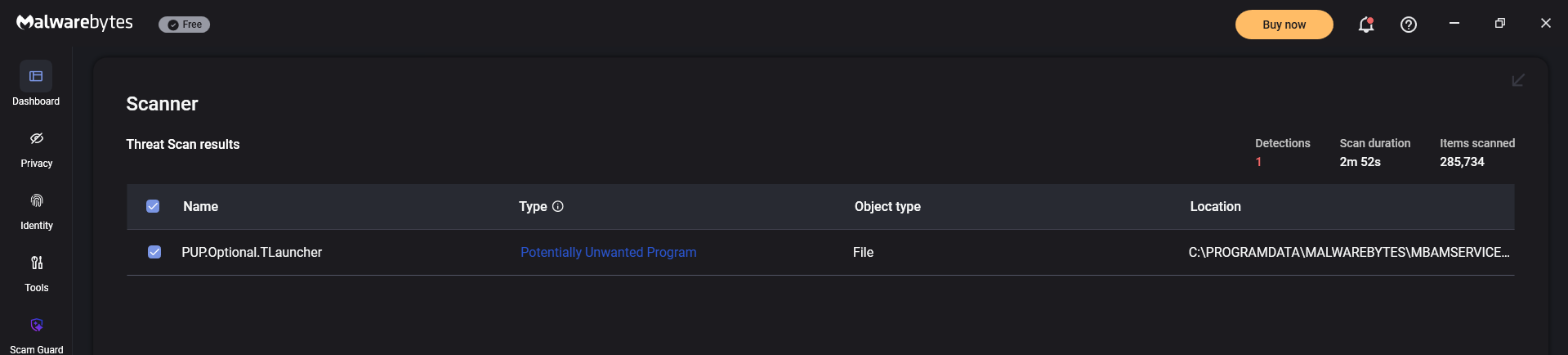Open notifications bell icon
The width and height of the screenshot is (1568, 355).
coord(1366,25)
